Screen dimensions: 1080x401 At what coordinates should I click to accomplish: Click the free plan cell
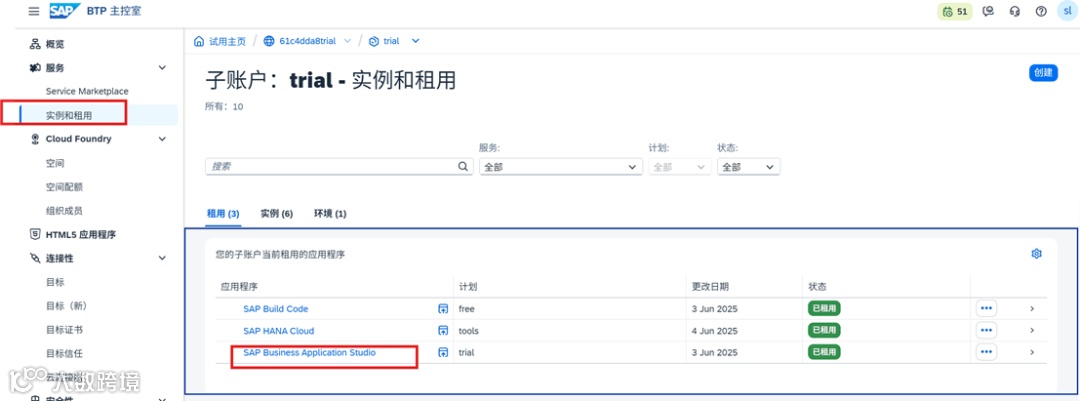[x=466, y=309]
